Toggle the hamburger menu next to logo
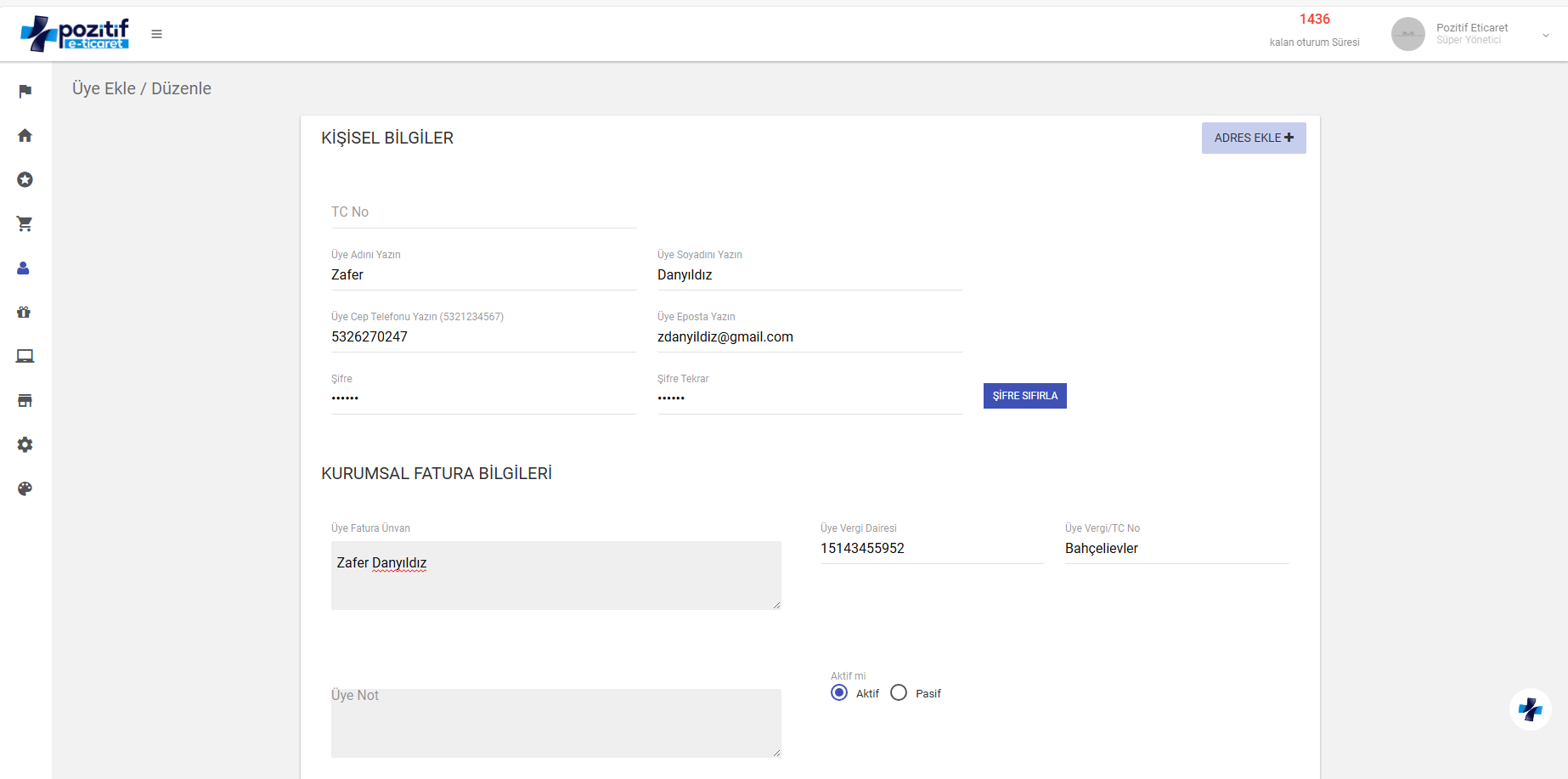This screenshot has width=1568, height=779. (x=156, y=34)
